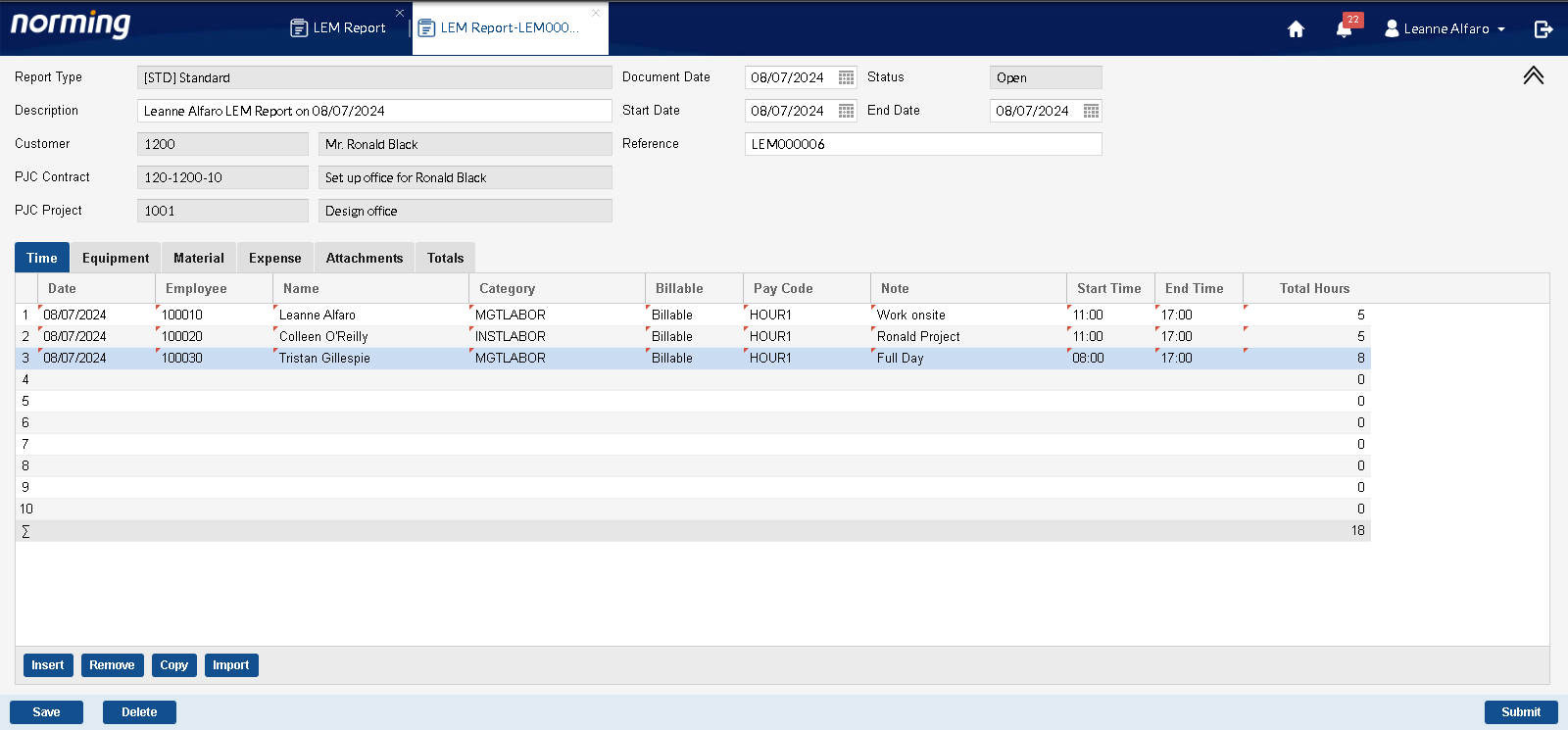Click Customer code field 1200

222,144
